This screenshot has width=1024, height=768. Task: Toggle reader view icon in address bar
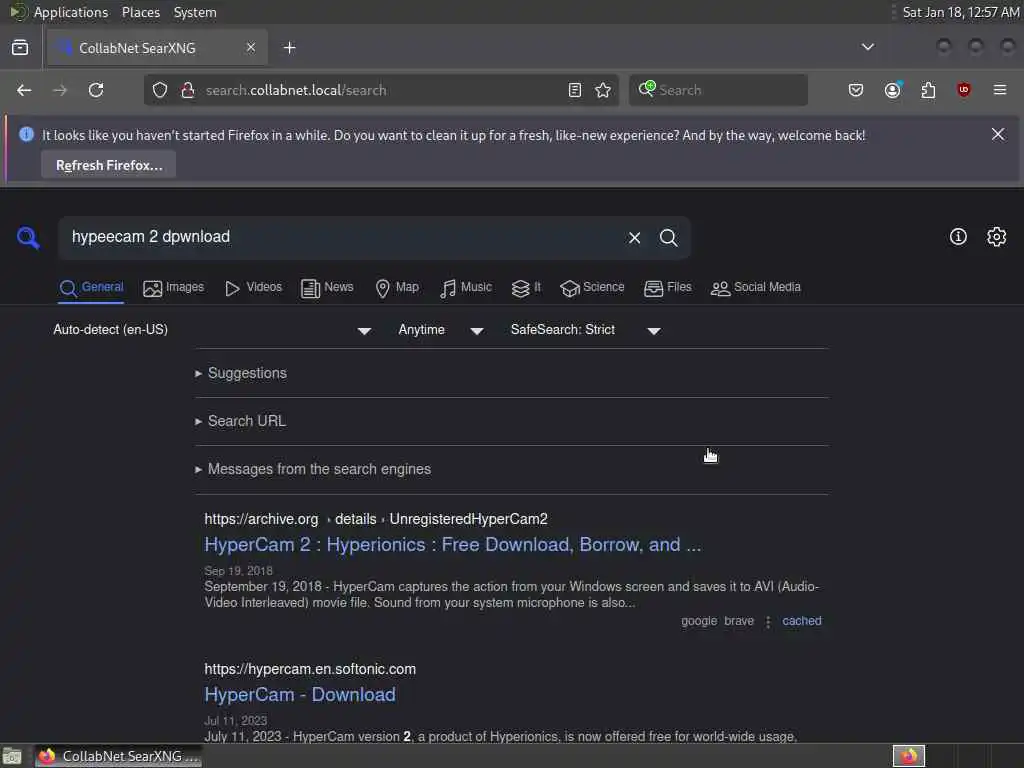(x=575, y=90)
